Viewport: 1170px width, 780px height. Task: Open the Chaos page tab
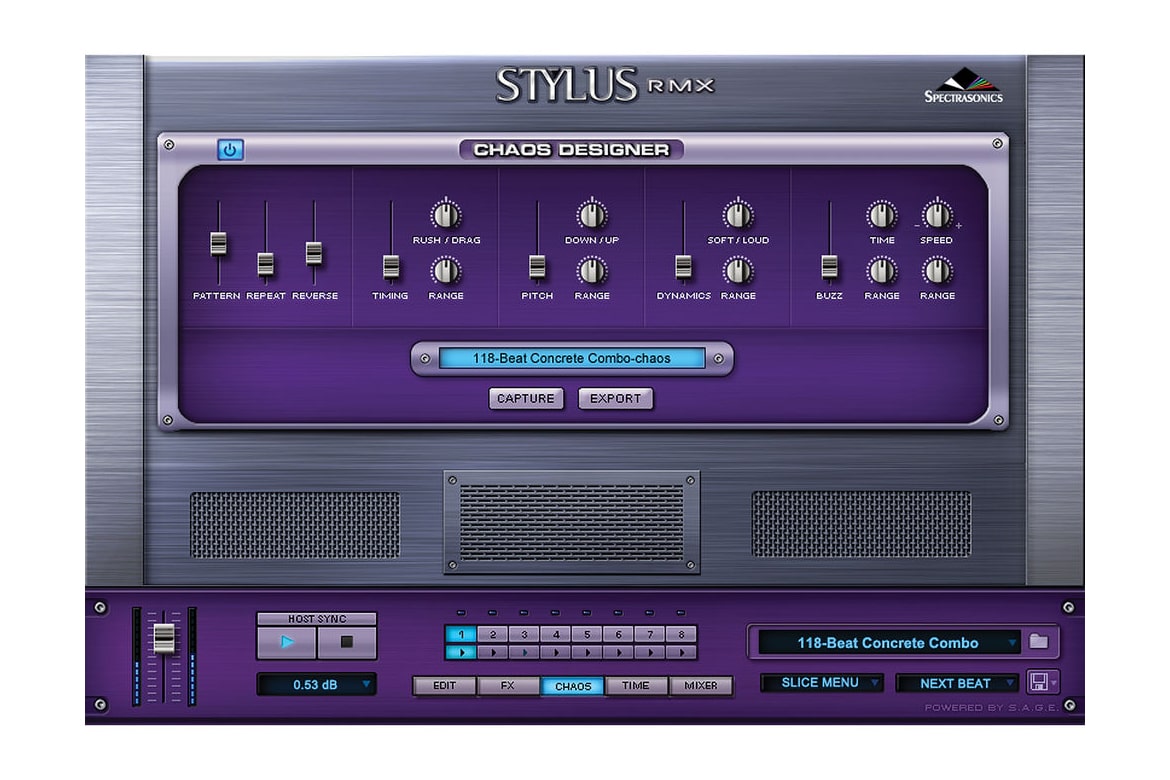[572, 686]
